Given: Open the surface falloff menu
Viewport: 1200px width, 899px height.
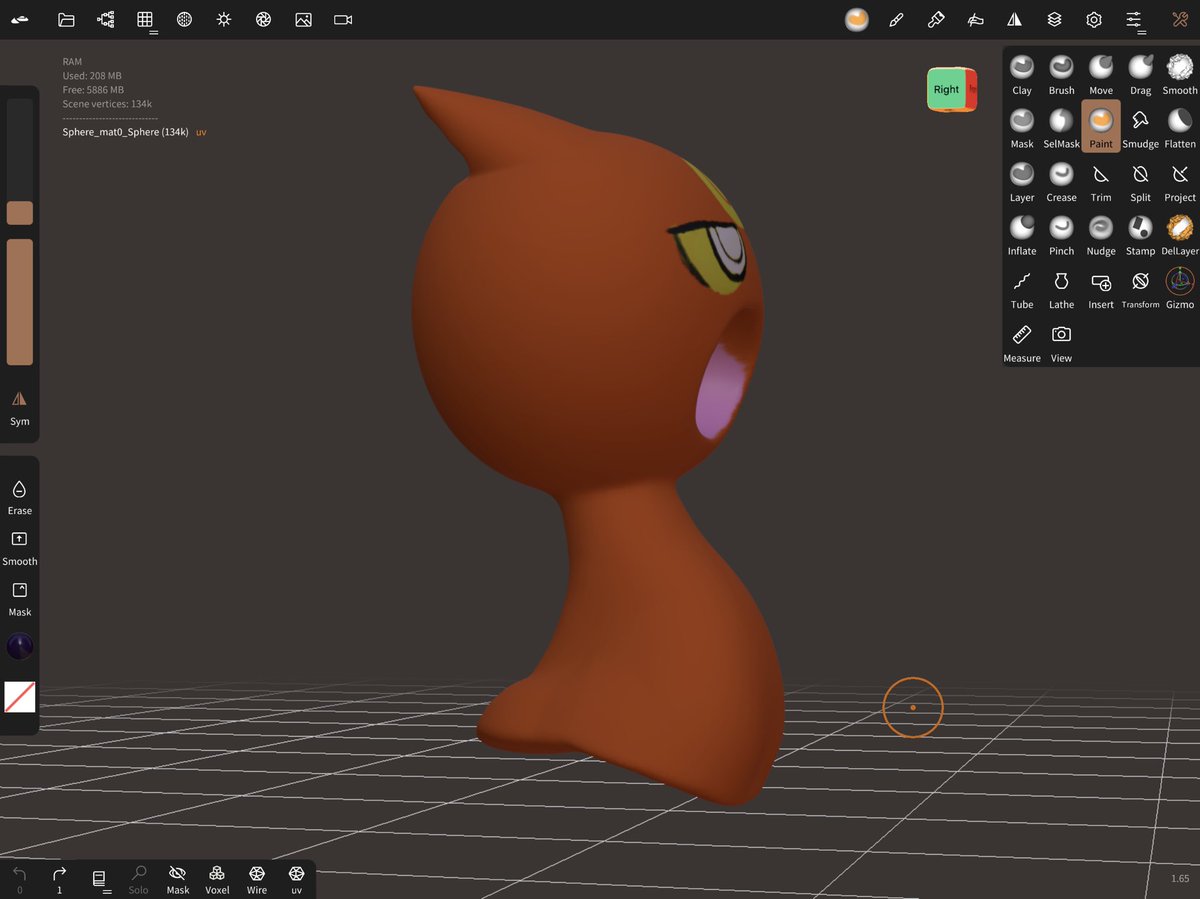Looking at the screenshot, I should 975,19.
